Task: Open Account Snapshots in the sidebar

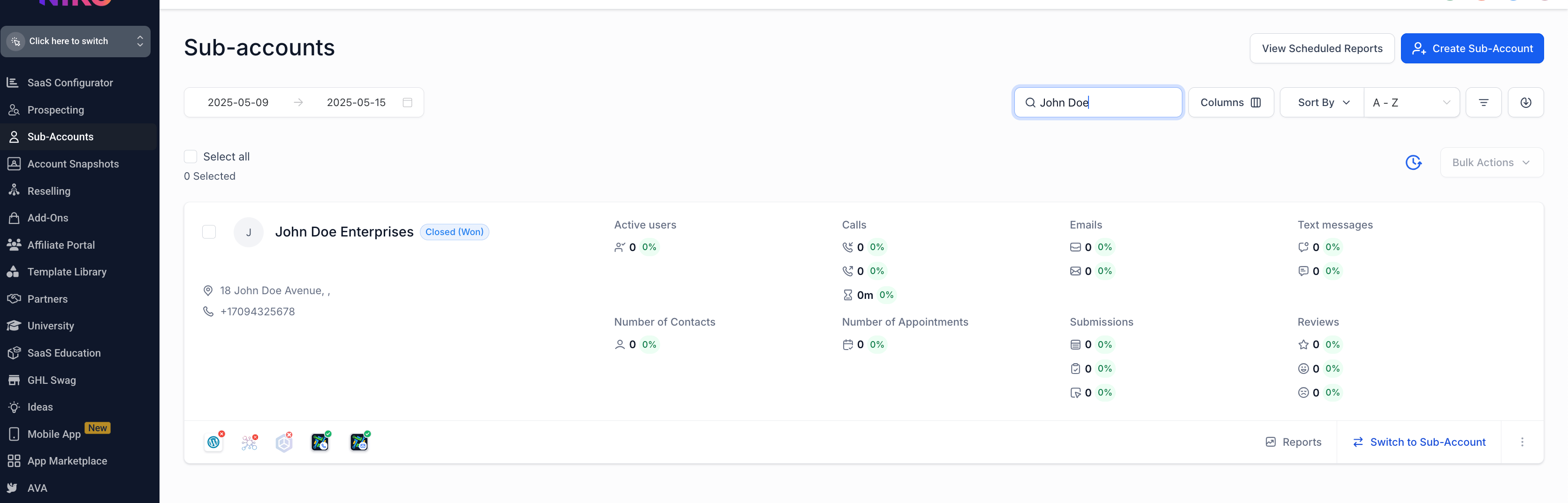Action: [72, 164]
